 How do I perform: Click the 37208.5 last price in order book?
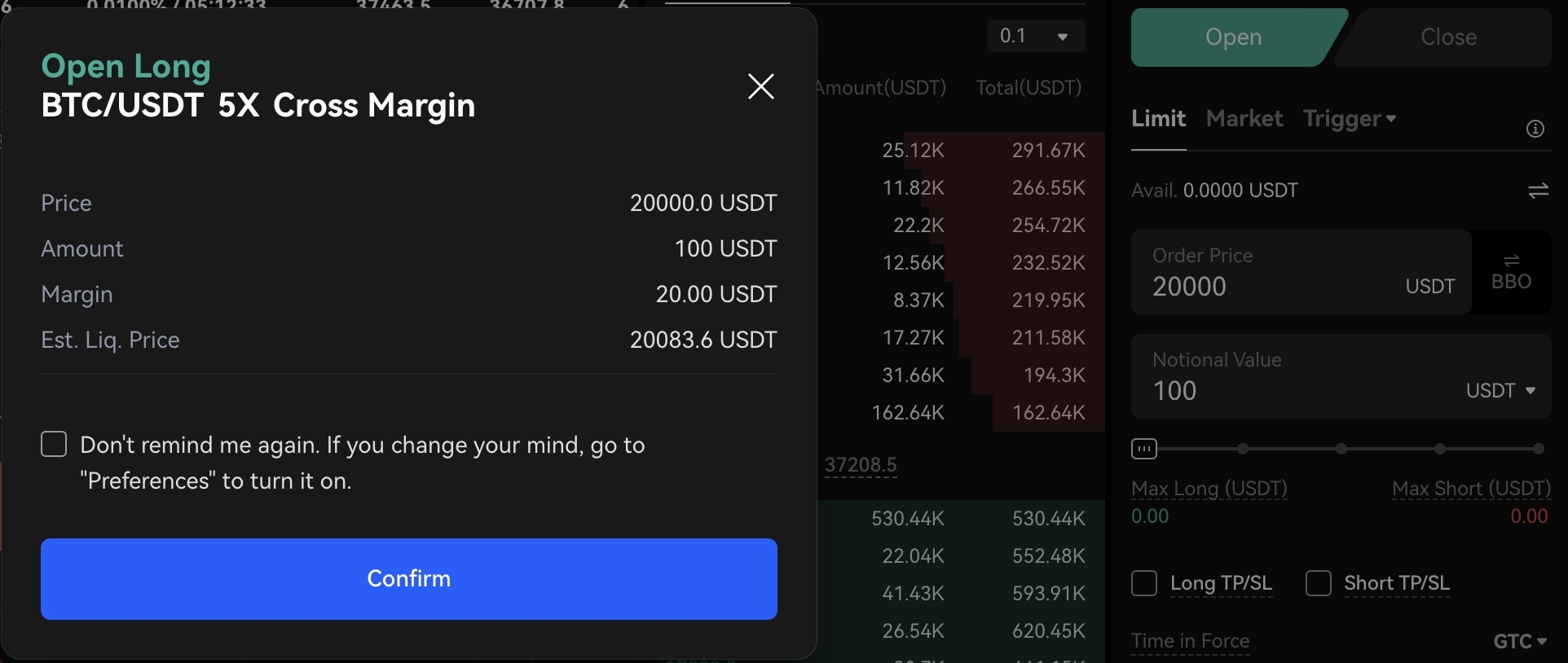[861, 465]
